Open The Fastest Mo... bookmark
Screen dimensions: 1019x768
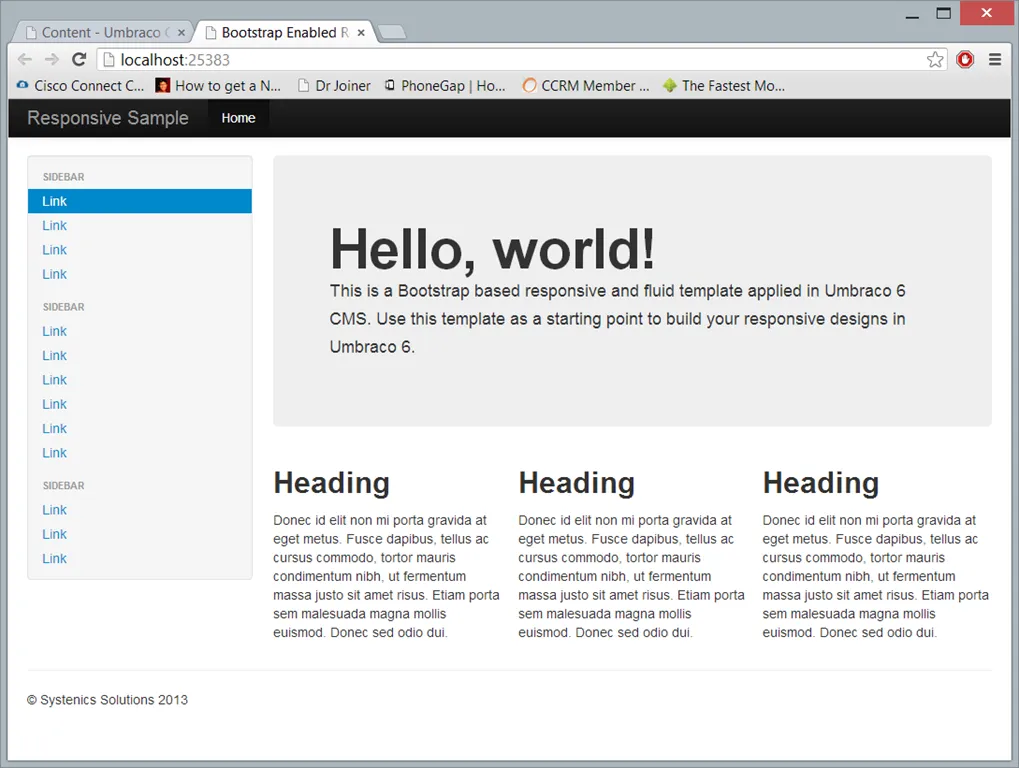tap(723, 86)
